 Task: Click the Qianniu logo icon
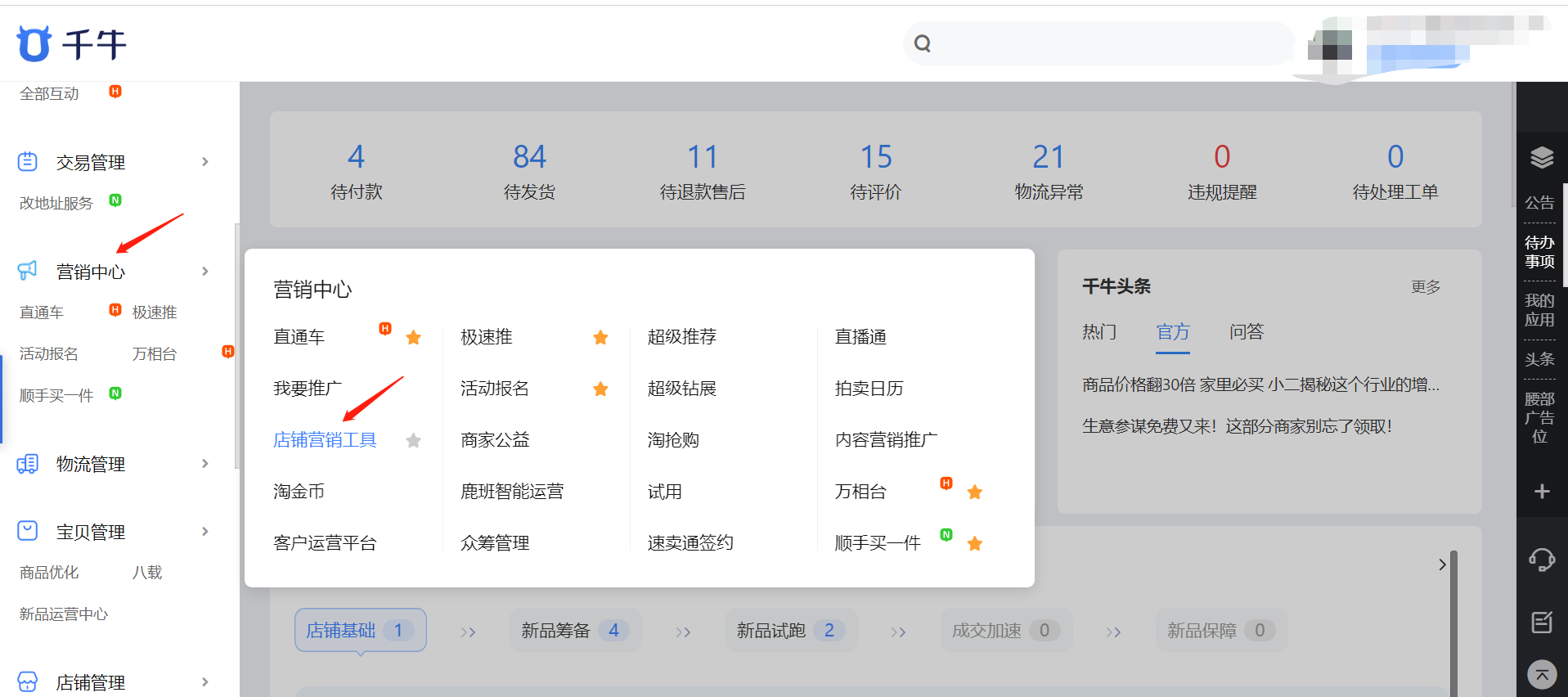click(x=34, y=43)
